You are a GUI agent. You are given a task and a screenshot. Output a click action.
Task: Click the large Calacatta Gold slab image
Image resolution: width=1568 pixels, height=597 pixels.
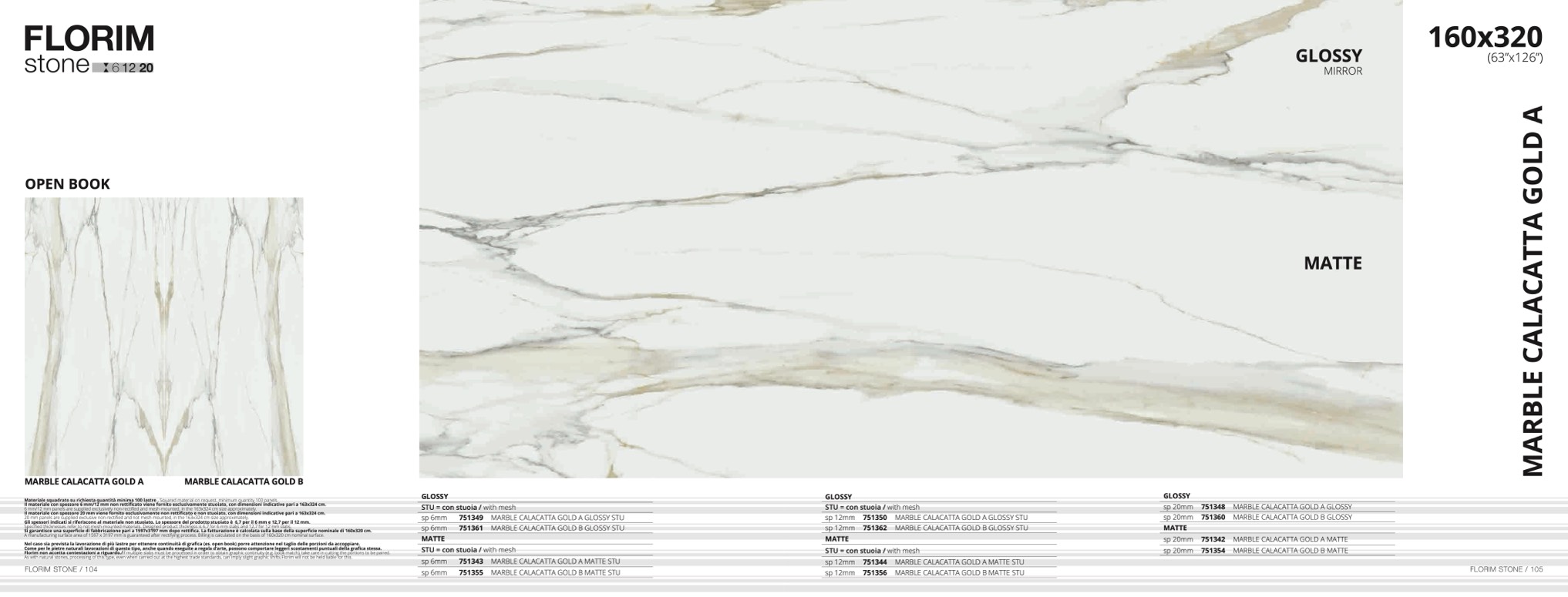[910, 239]
